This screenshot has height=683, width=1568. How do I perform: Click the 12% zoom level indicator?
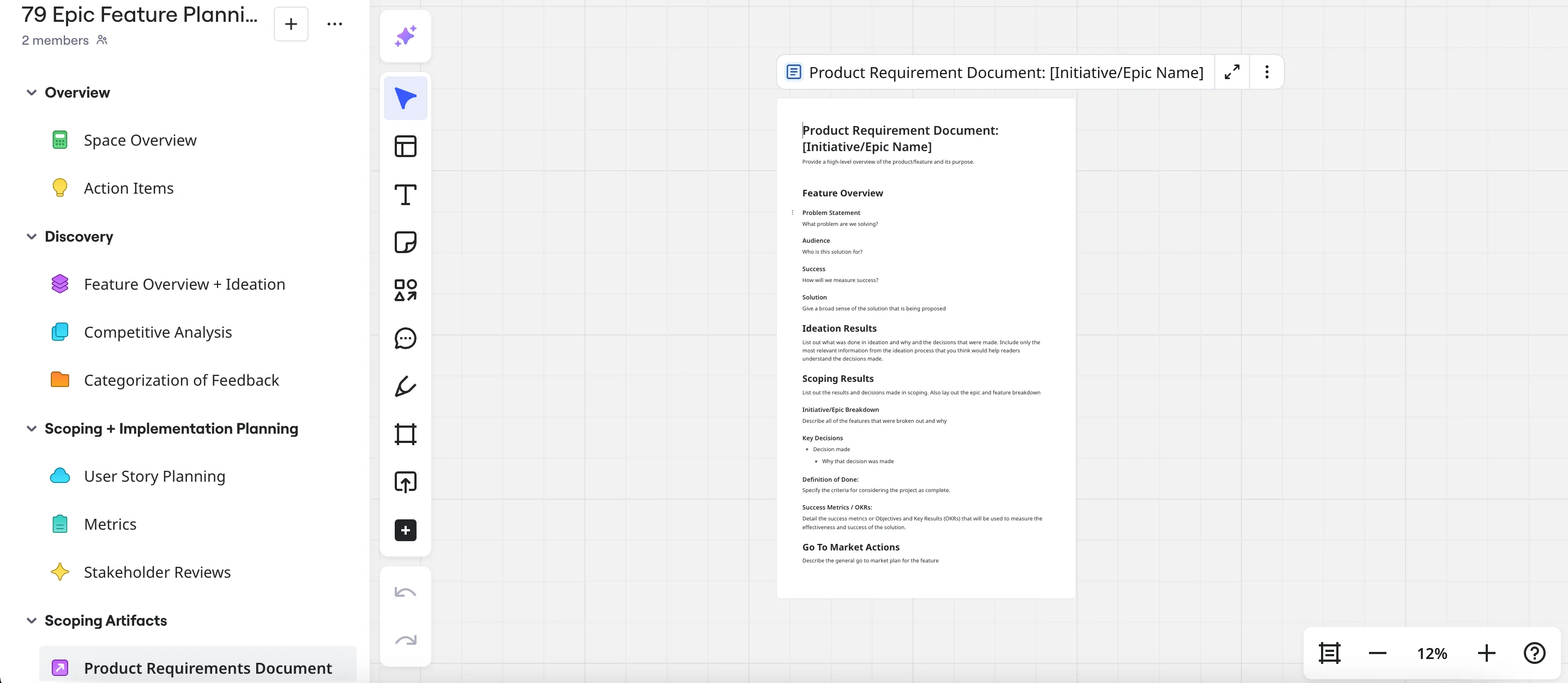(x=1432, y=653)
